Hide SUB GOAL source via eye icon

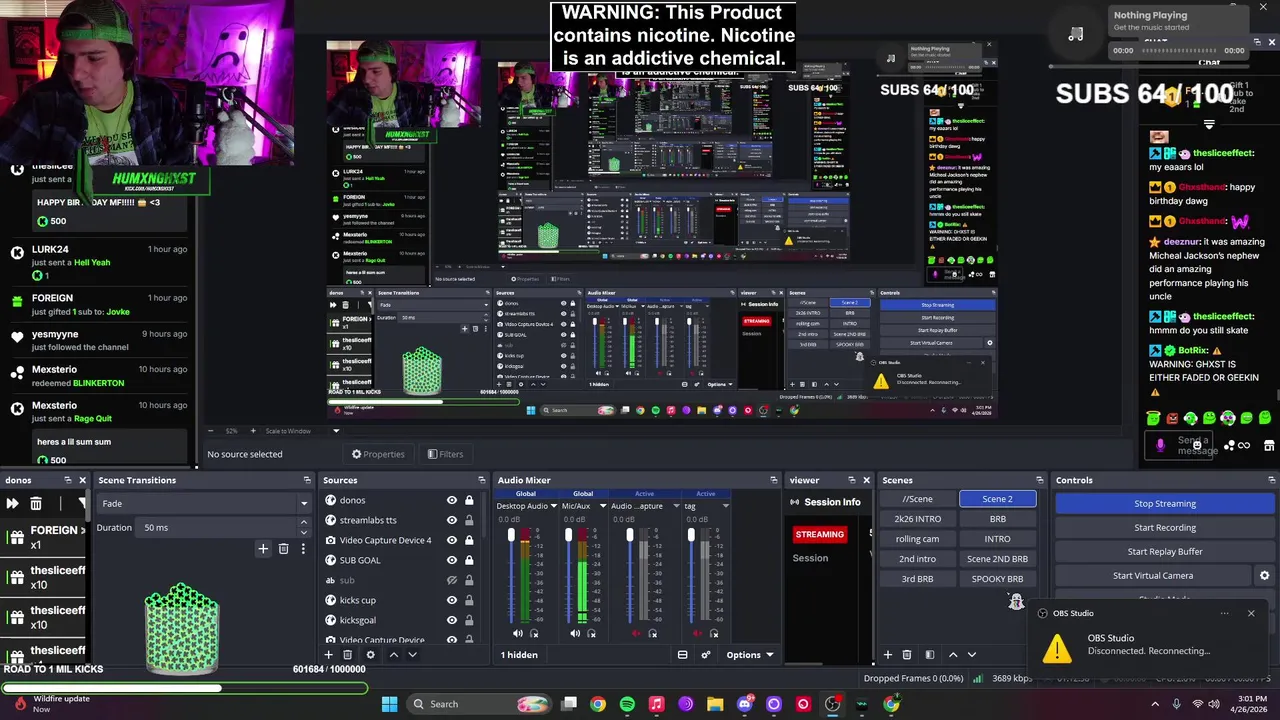click(x=452, y=560)
